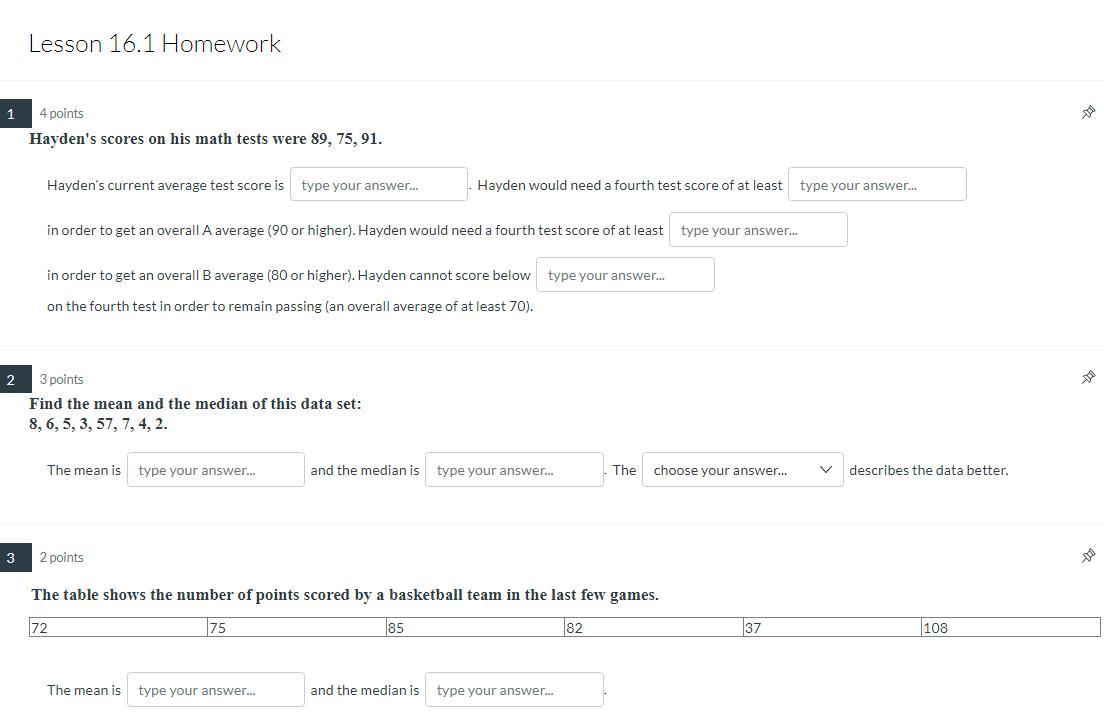
Task: Click Hayden's current average score field
Action: [x=378, y=185]
